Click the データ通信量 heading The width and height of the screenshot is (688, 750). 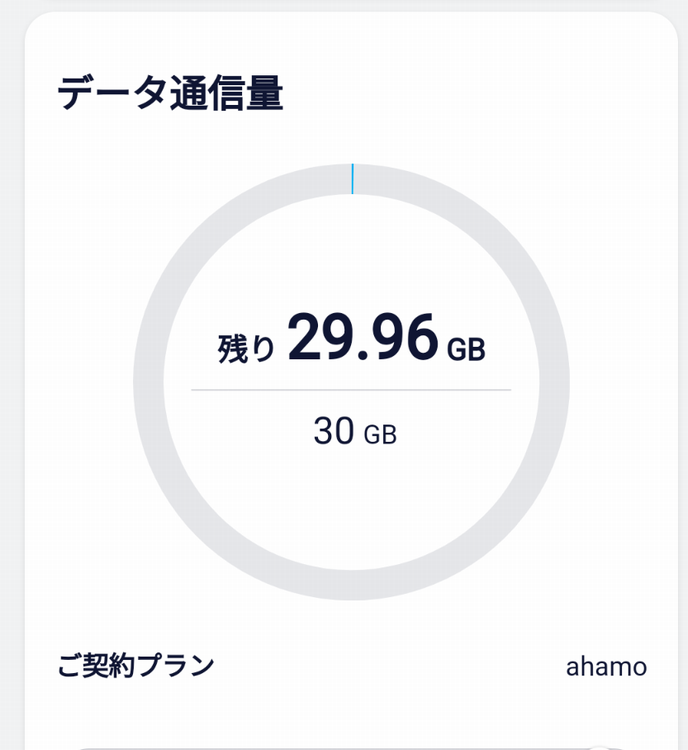[x=170, y=94]
